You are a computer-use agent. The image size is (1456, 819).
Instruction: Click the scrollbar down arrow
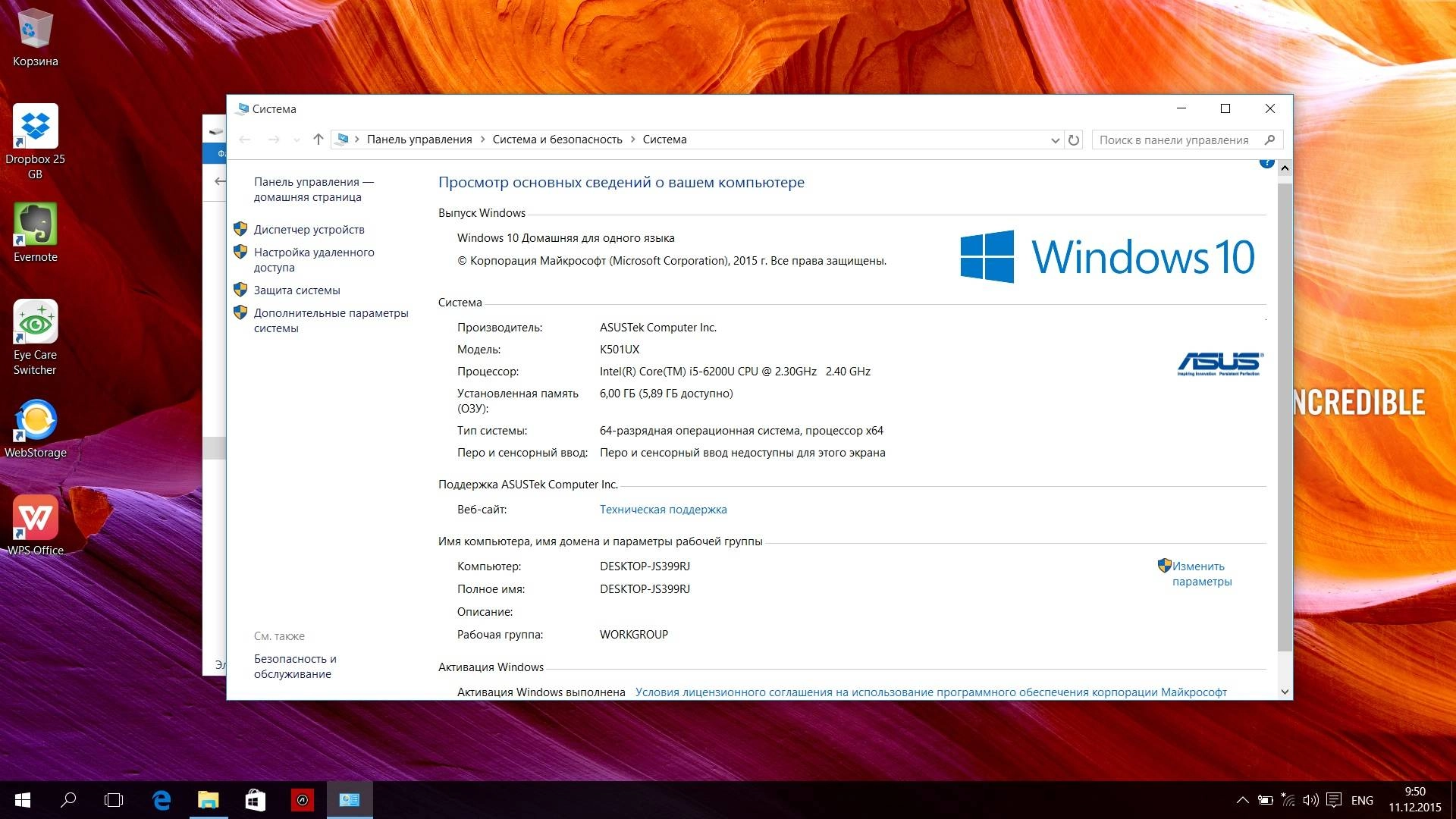click(x=1285, y=692)
